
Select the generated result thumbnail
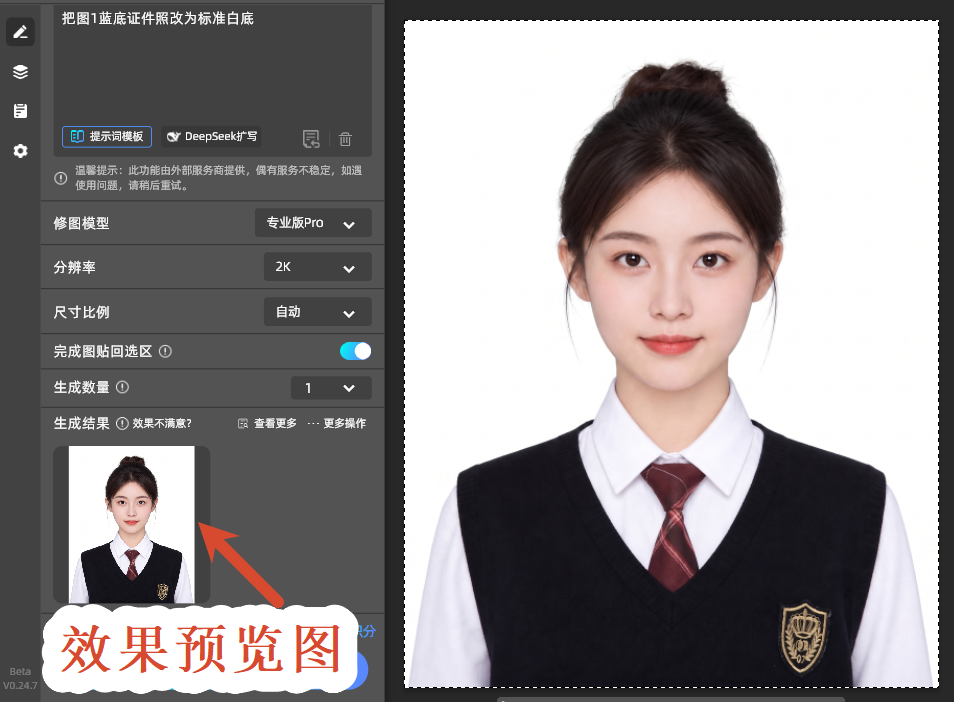(131, 524)
